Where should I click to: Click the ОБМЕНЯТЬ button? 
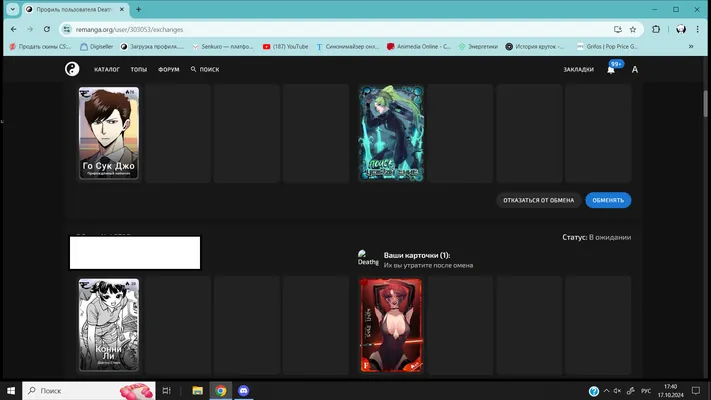coord(608,200)
